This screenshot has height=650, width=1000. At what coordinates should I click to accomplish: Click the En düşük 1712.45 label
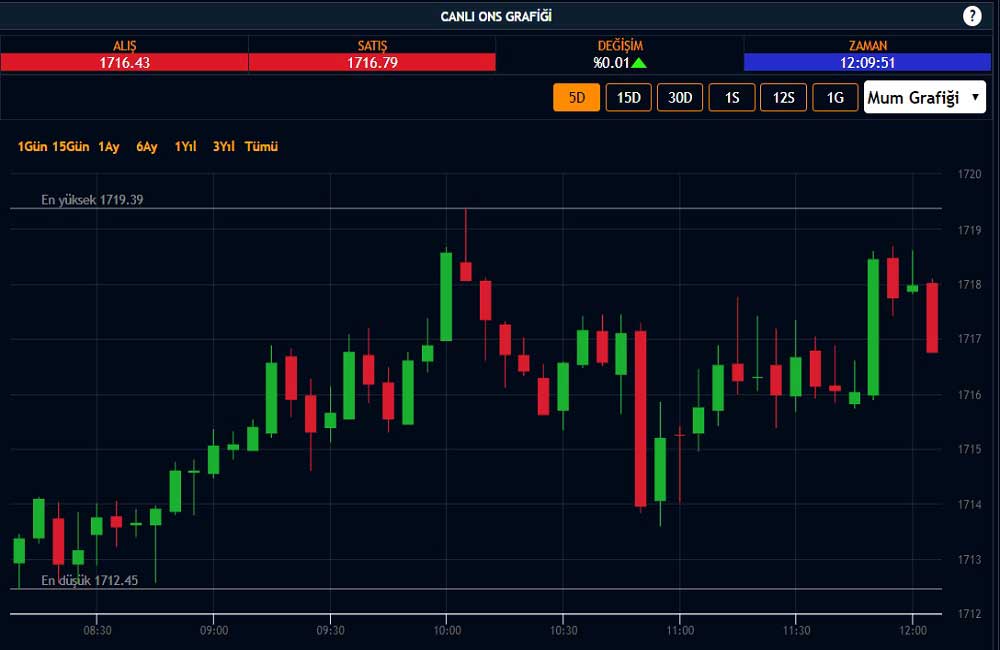tap(89, 580)
